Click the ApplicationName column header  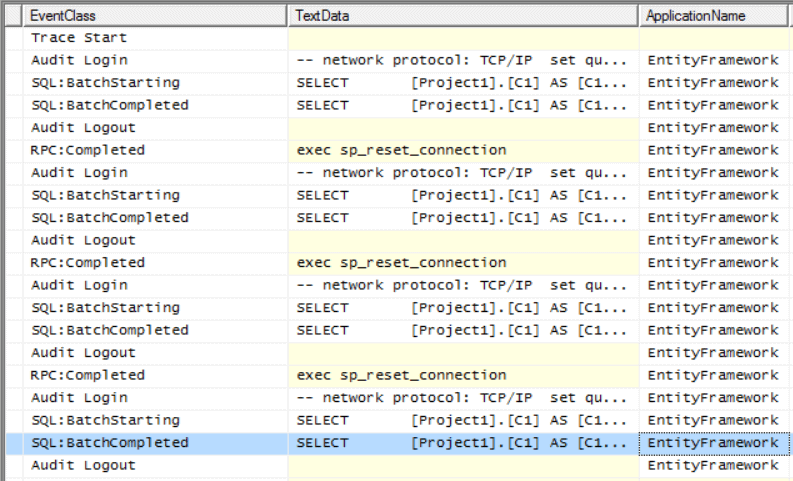tap(714, 16)
